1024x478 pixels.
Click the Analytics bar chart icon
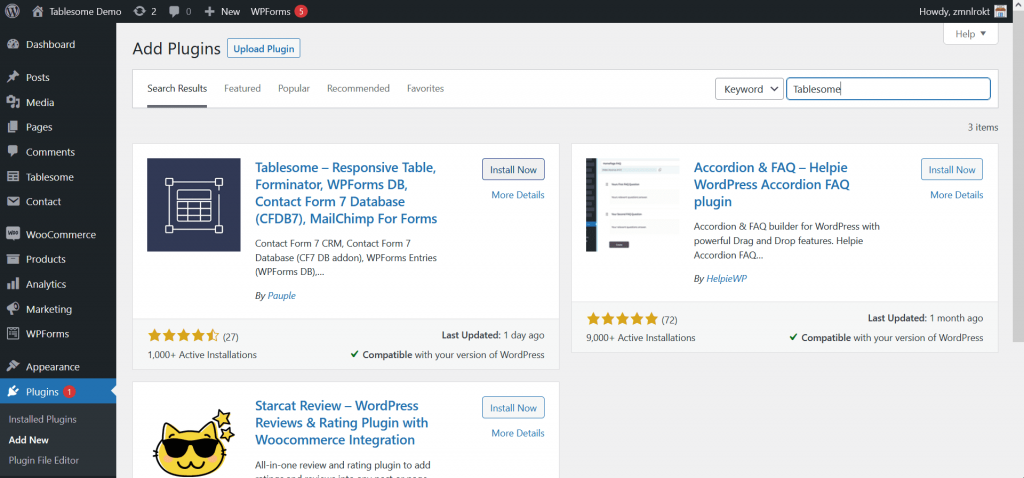(12, 283)
